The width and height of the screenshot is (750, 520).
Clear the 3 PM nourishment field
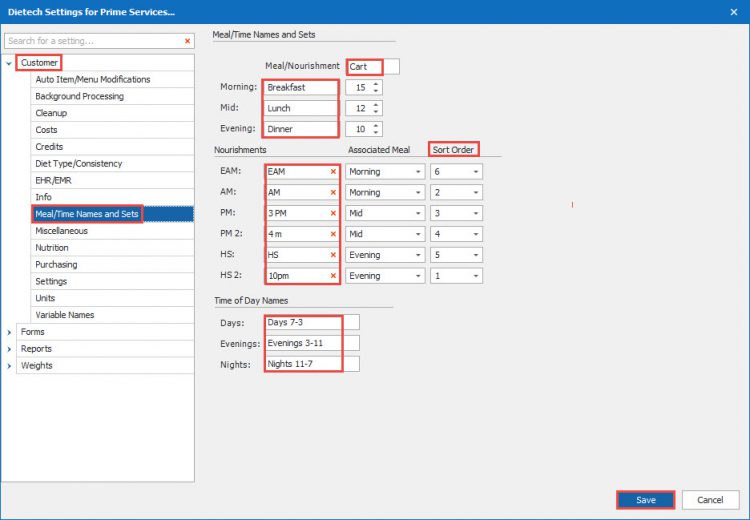[333, 213]
